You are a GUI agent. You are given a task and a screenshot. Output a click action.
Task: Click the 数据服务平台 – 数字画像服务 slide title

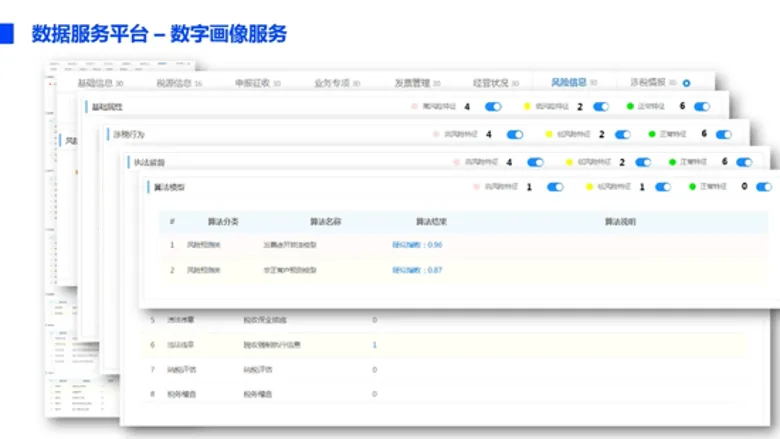point(159,34)
